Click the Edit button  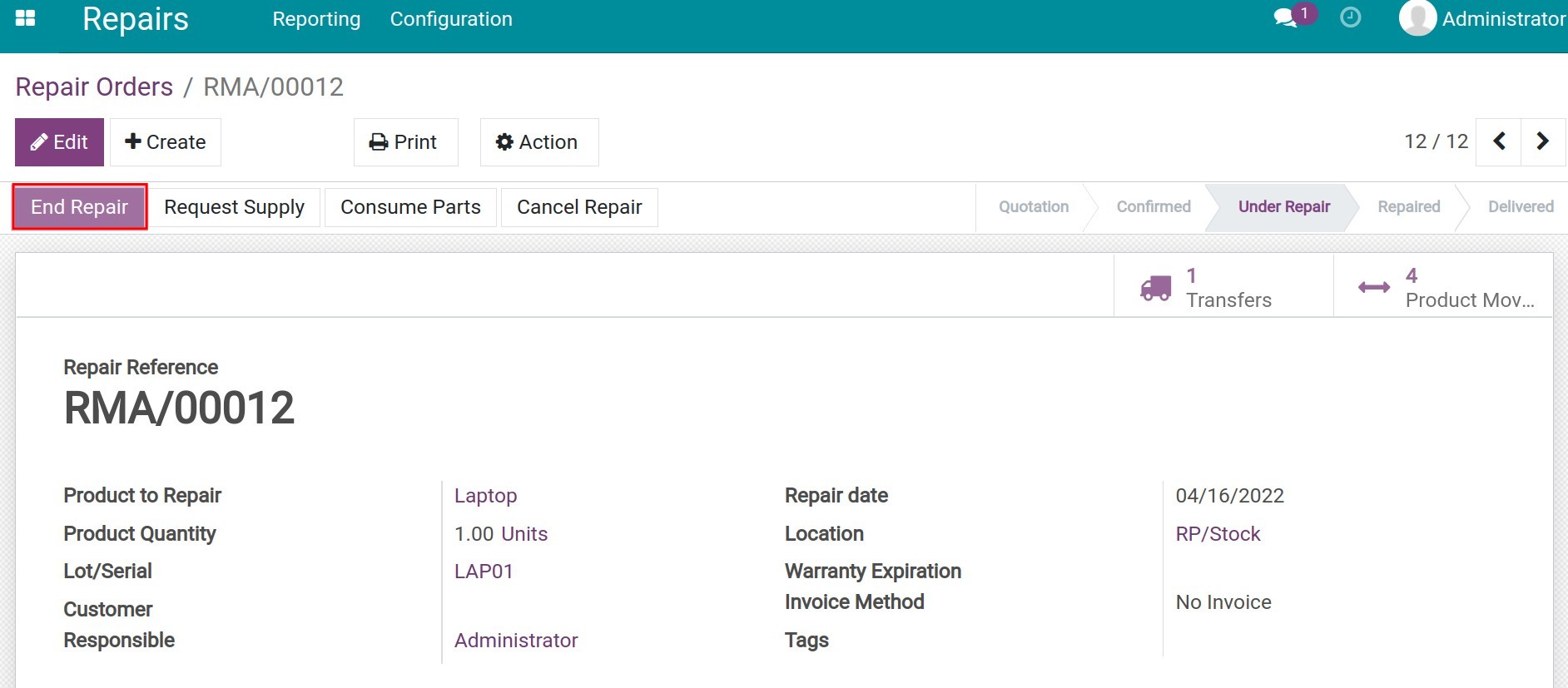[x=59, y=142]
